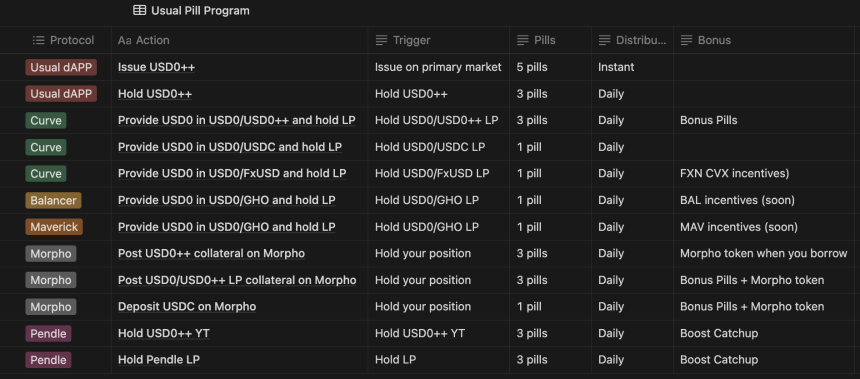Screen dimensions: 860x379
Task: Click Usual dAPP tag in Hold USD0++ row
Action: (61, 94)
